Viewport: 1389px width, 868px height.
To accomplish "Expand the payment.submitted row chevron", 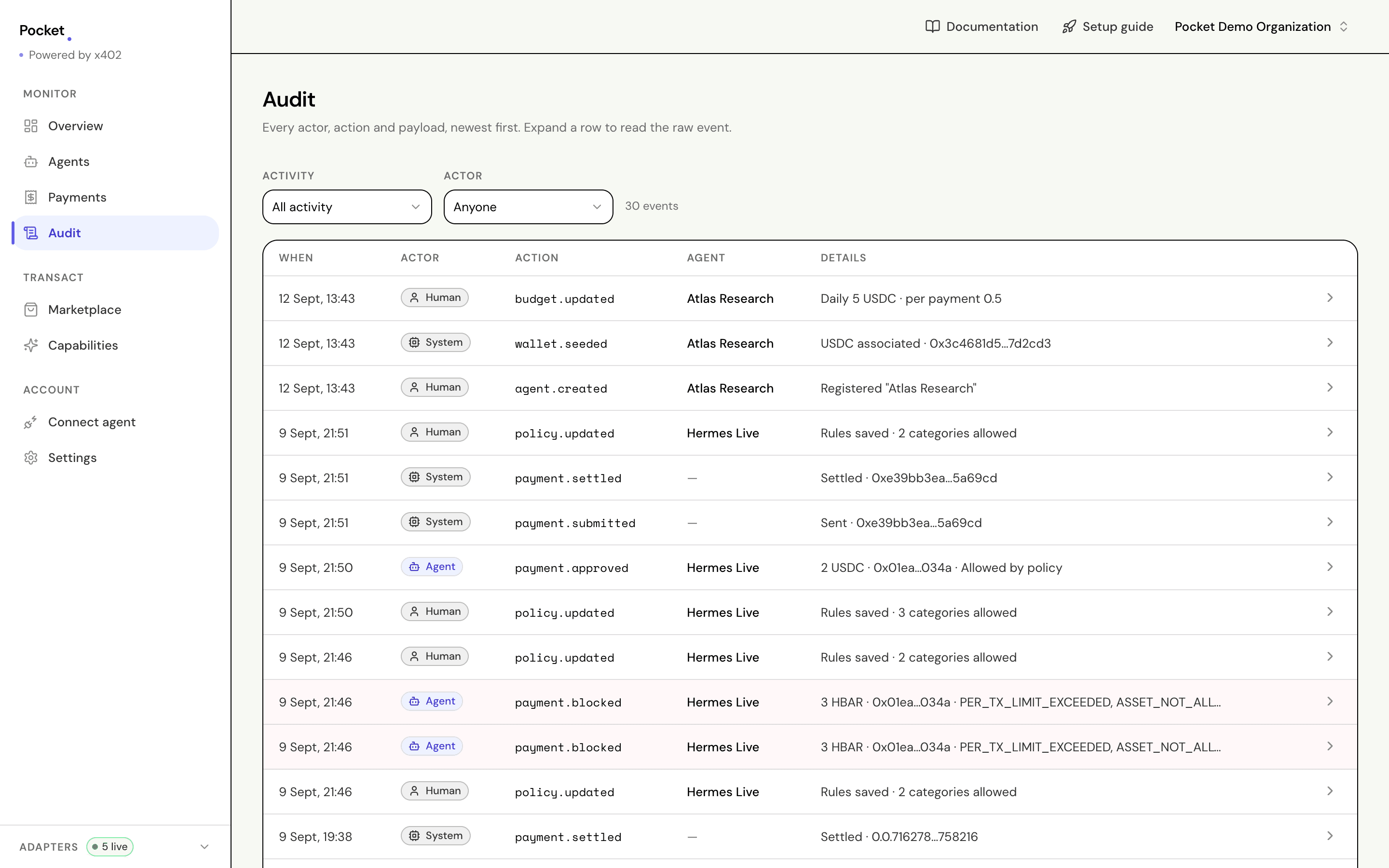I will (x=1330, y=522).
